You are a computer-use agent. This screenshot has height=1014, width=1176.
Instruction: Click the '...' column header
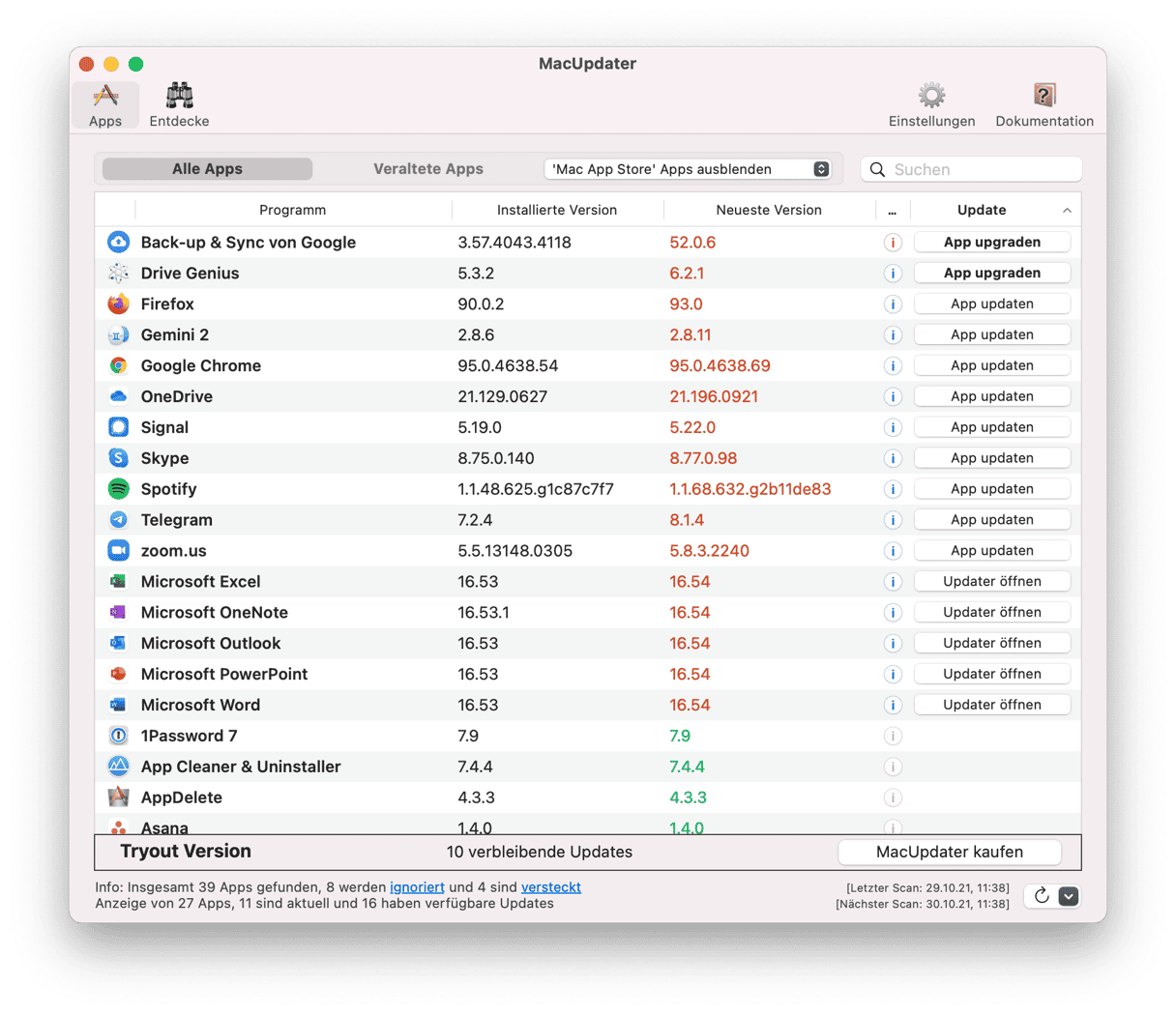pos(893,210)
